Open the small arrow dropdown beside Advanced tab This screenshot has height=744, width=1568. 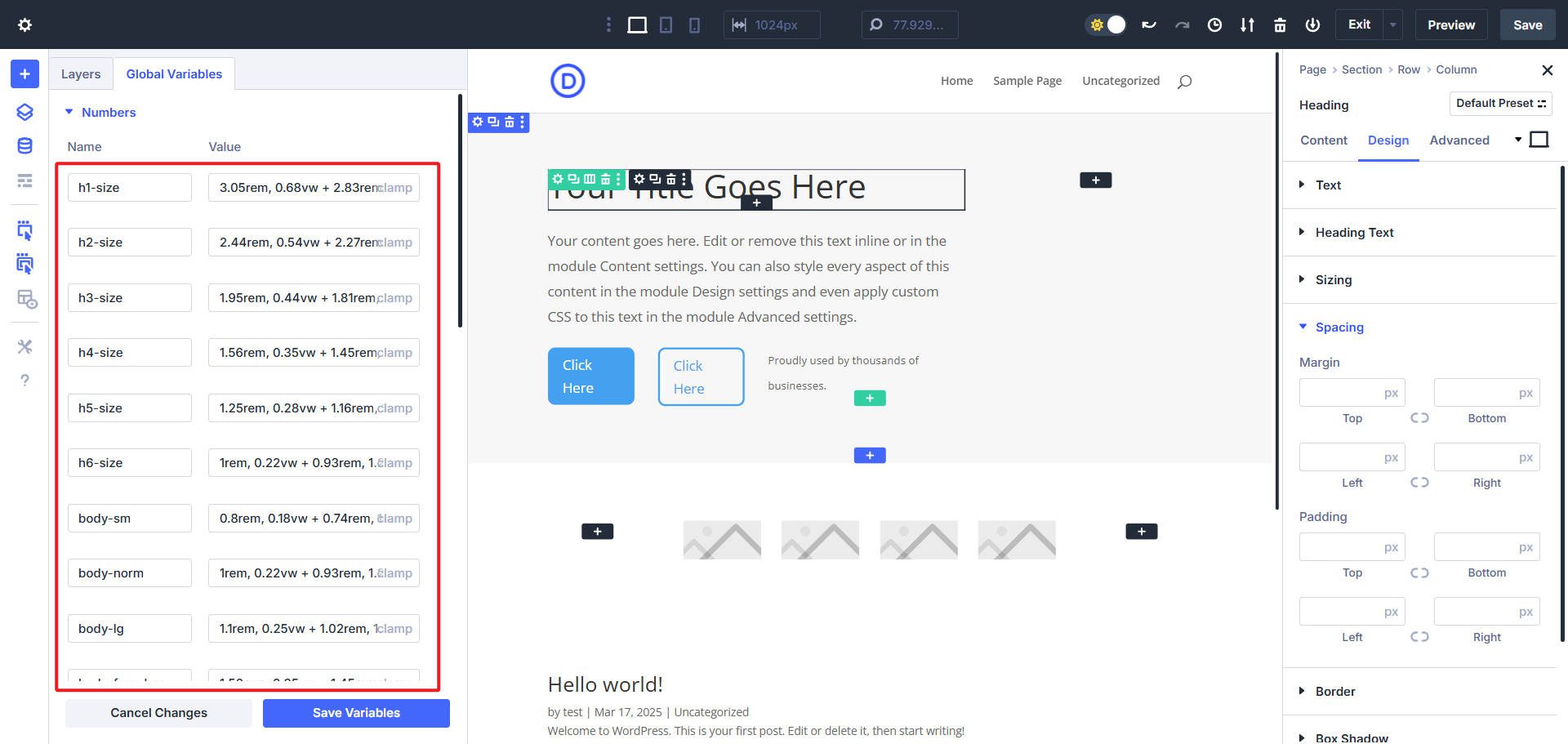tap(1518, 140)
